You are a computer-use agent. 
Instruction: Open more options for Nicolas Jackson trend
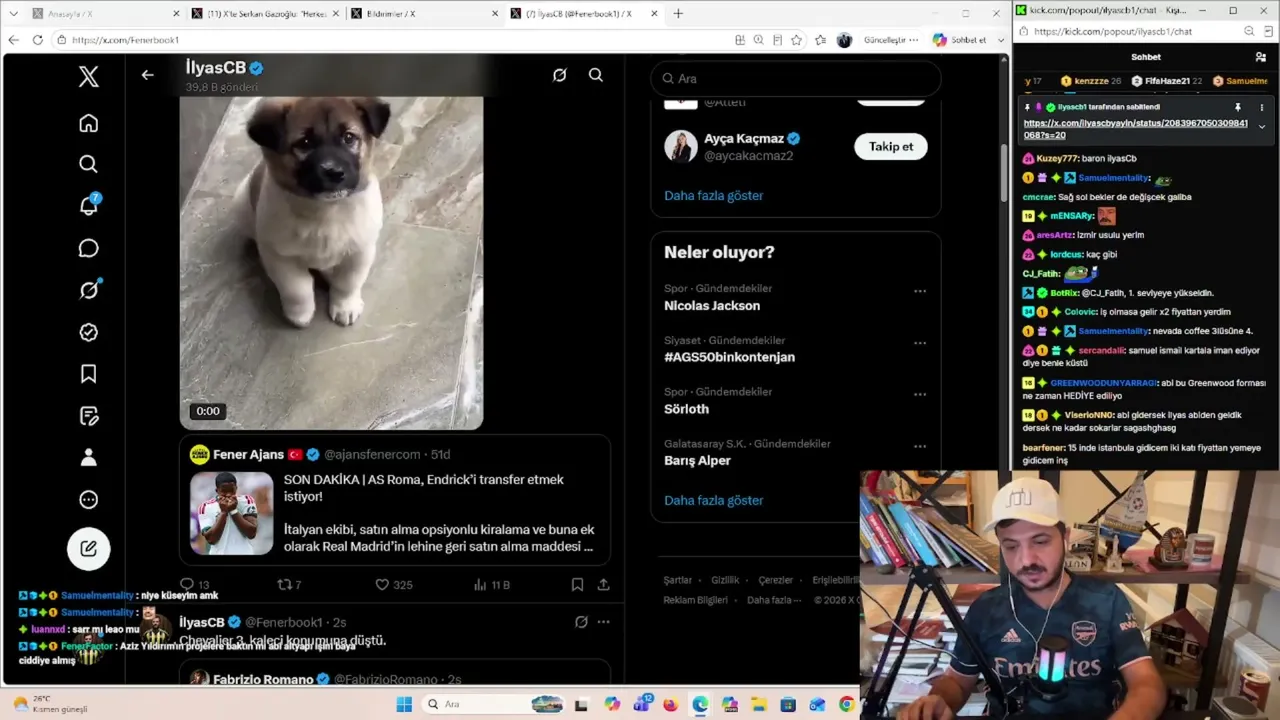coord(920,291)
